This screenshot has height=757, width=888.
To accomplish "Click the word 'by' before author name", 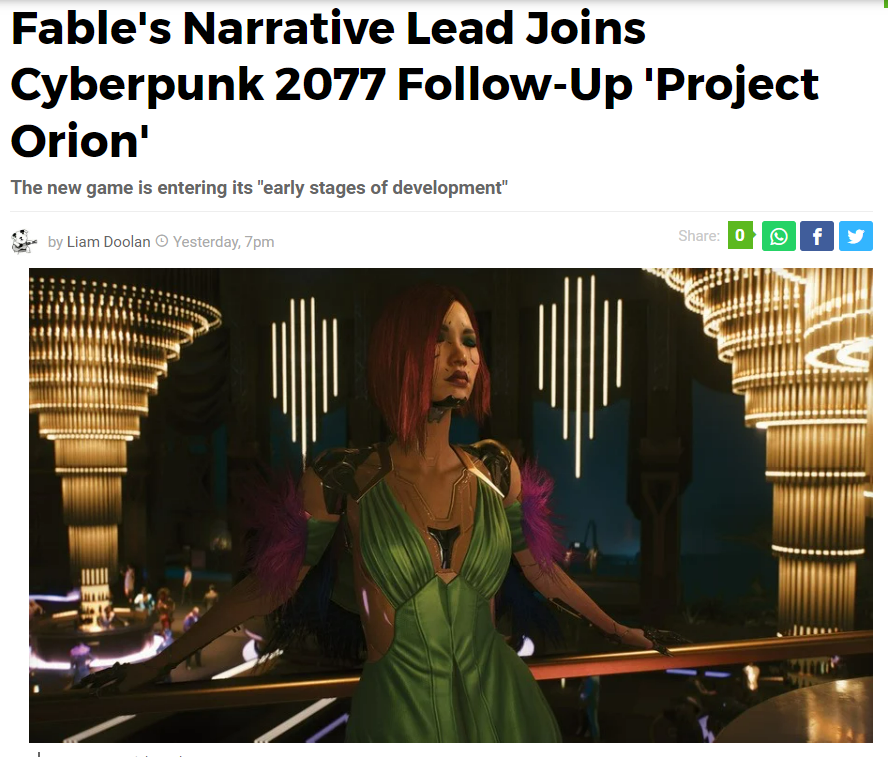I will click(56, 242).
